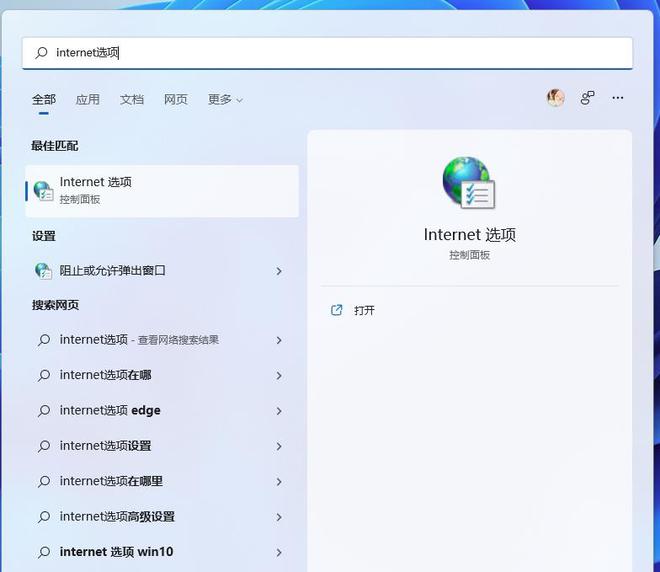This screenshot has width=660, height=572.
Task: Switch to the 文档 tab
Action: [132, 99]
